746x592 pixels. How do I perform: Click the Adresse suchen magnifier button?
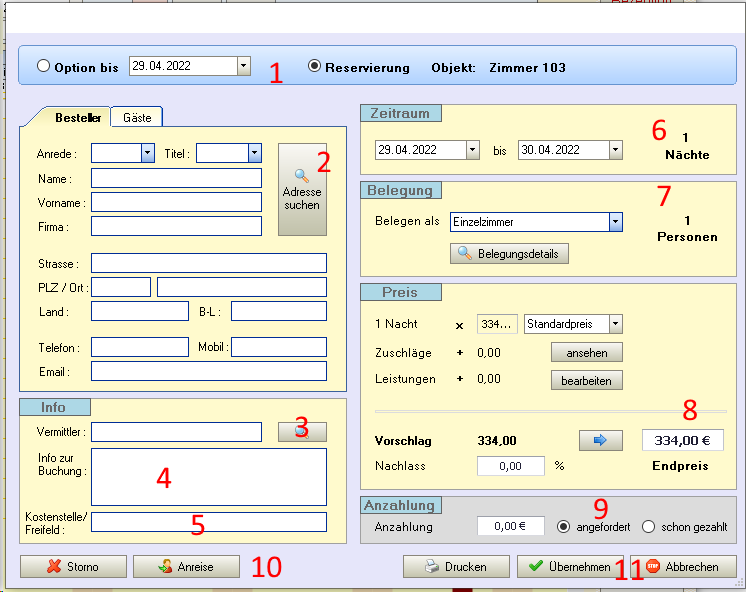click(302, 189)
